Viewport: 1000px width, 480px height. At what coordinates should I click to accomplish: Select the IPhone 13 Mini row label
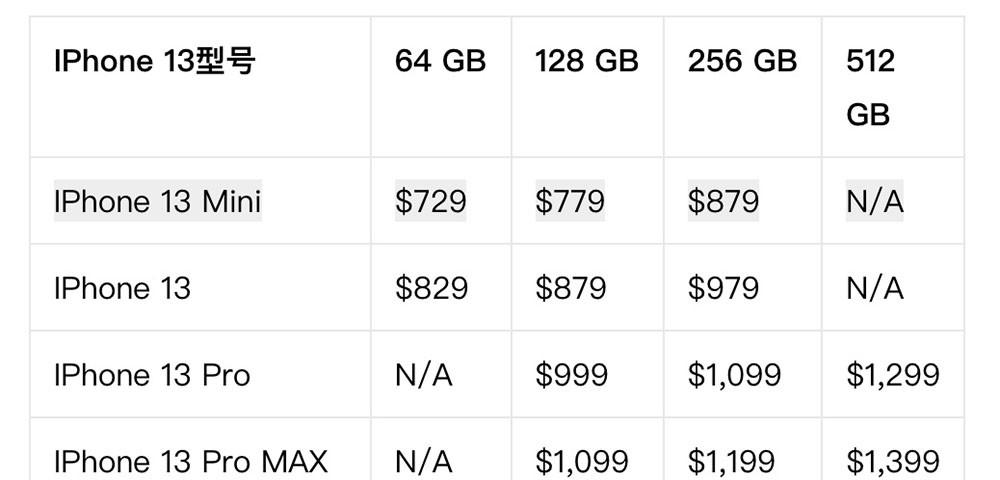point(157,202)
